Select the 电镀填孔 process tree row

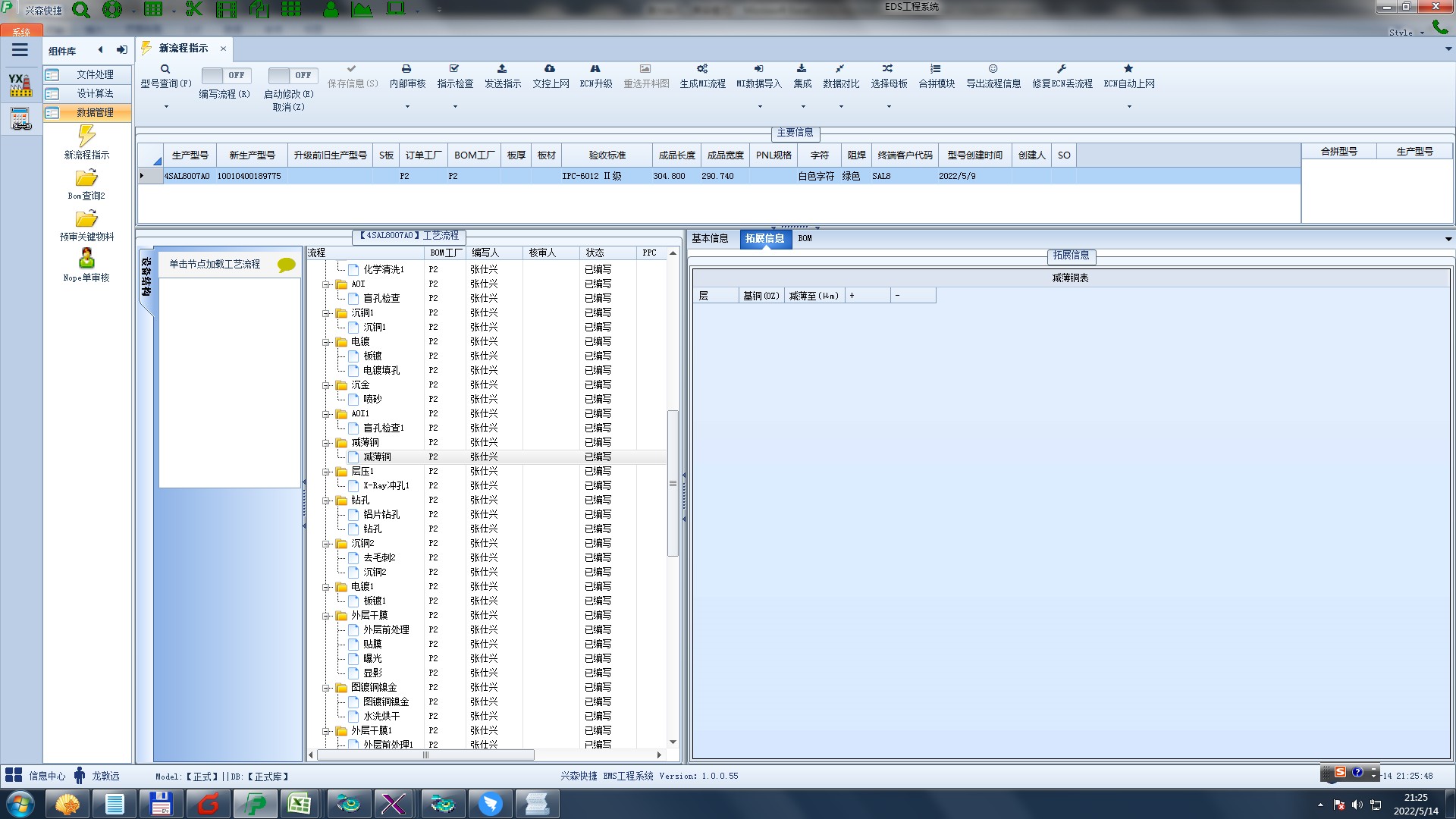[381, 371]
